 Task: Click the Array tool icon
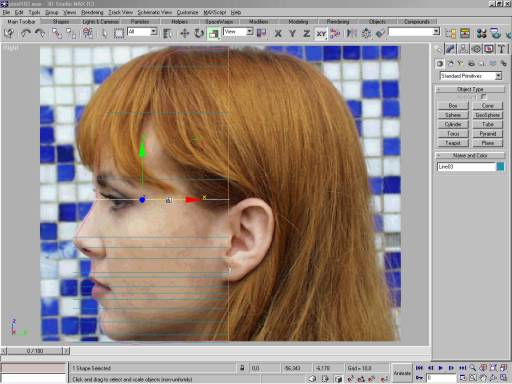tap(366, 33)
